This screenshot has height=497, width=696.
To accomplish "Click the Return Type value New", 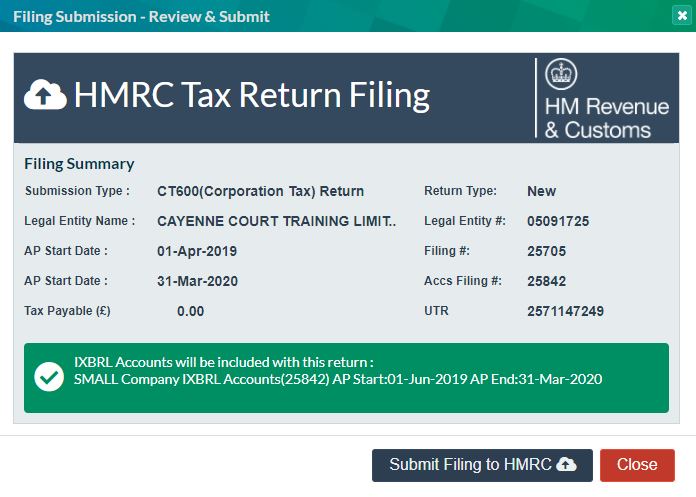I will point(541,191).
